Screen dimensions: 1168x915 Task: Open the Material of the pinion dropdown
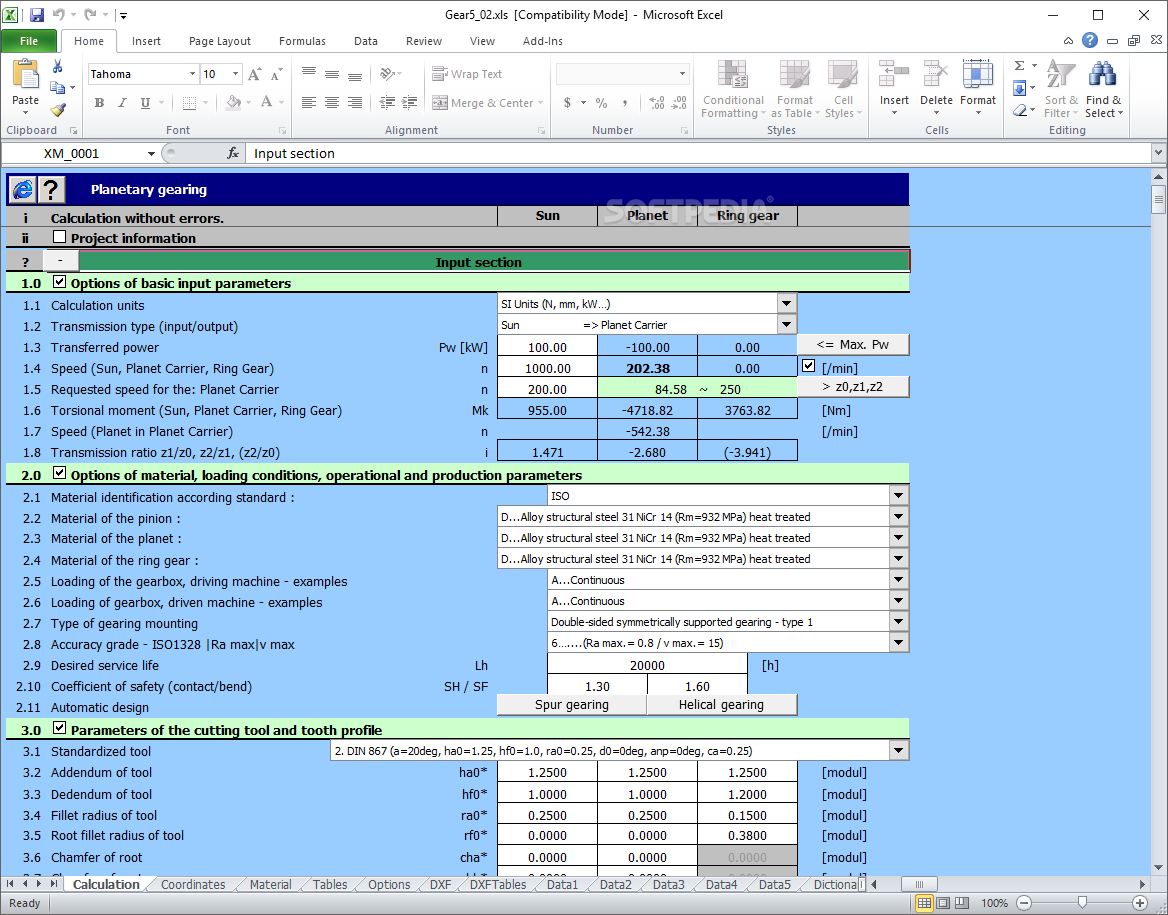coord(898,516)
